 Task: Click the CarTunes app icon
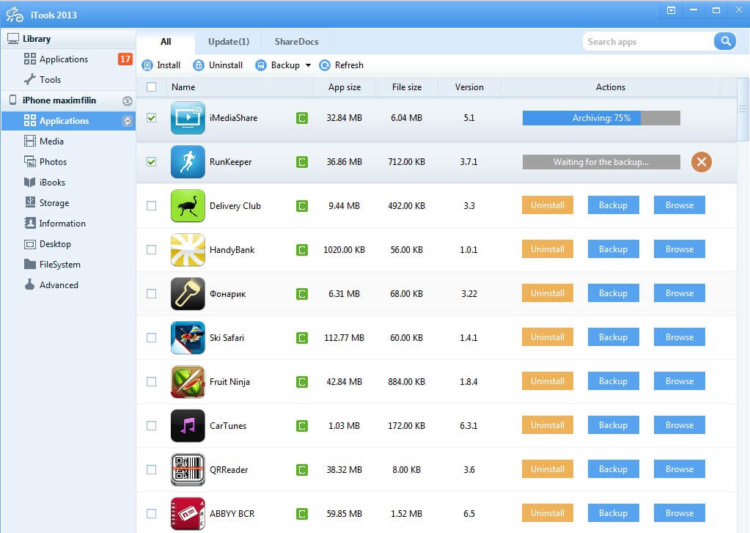[x=188, y=426]
